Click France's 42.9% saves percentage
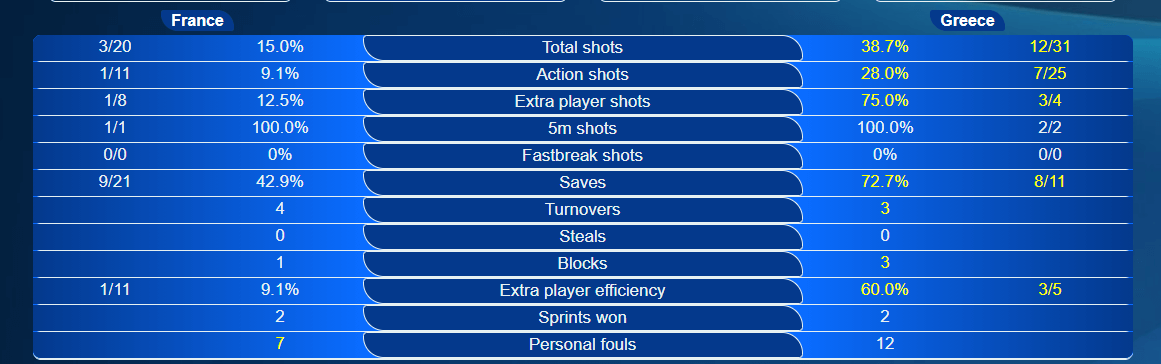Viewport: 1161px width, 364px height. (280, 181)
